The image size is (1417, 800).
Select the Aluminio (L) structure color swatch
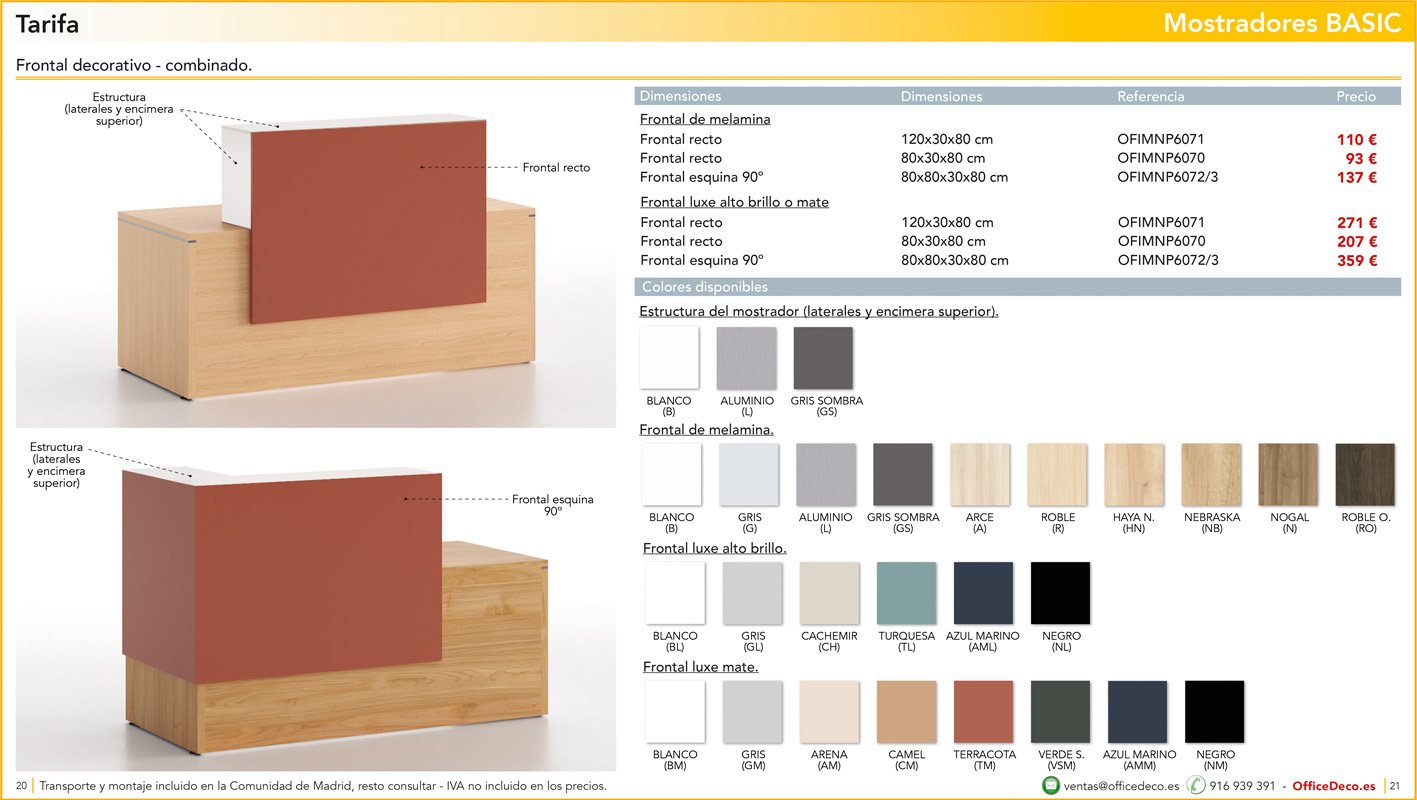tap(746, 358)
